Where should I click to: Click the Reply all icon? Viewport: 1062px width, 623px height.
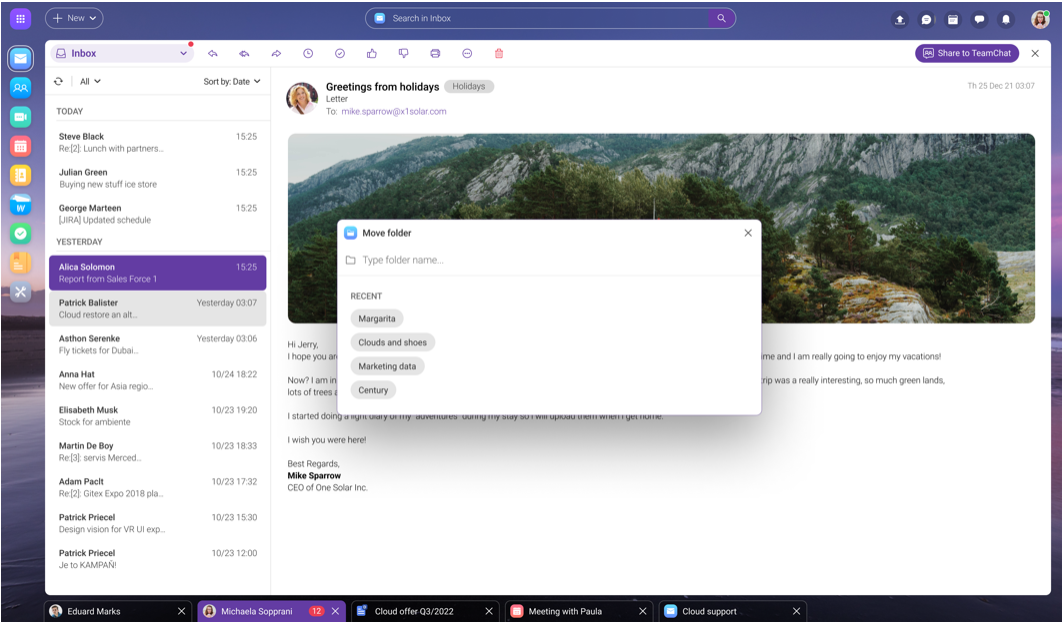245,53
